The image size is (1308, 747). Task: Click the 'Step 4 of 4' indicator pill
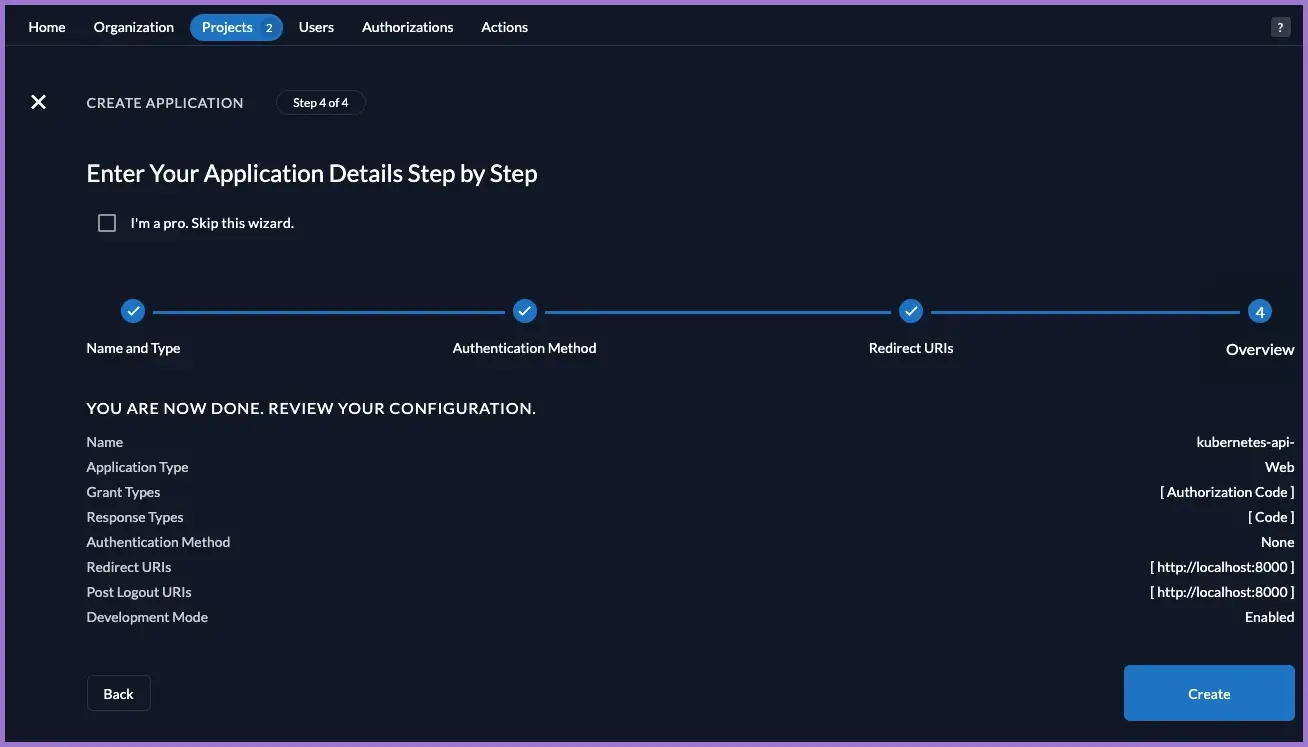[x=320, y=103]
